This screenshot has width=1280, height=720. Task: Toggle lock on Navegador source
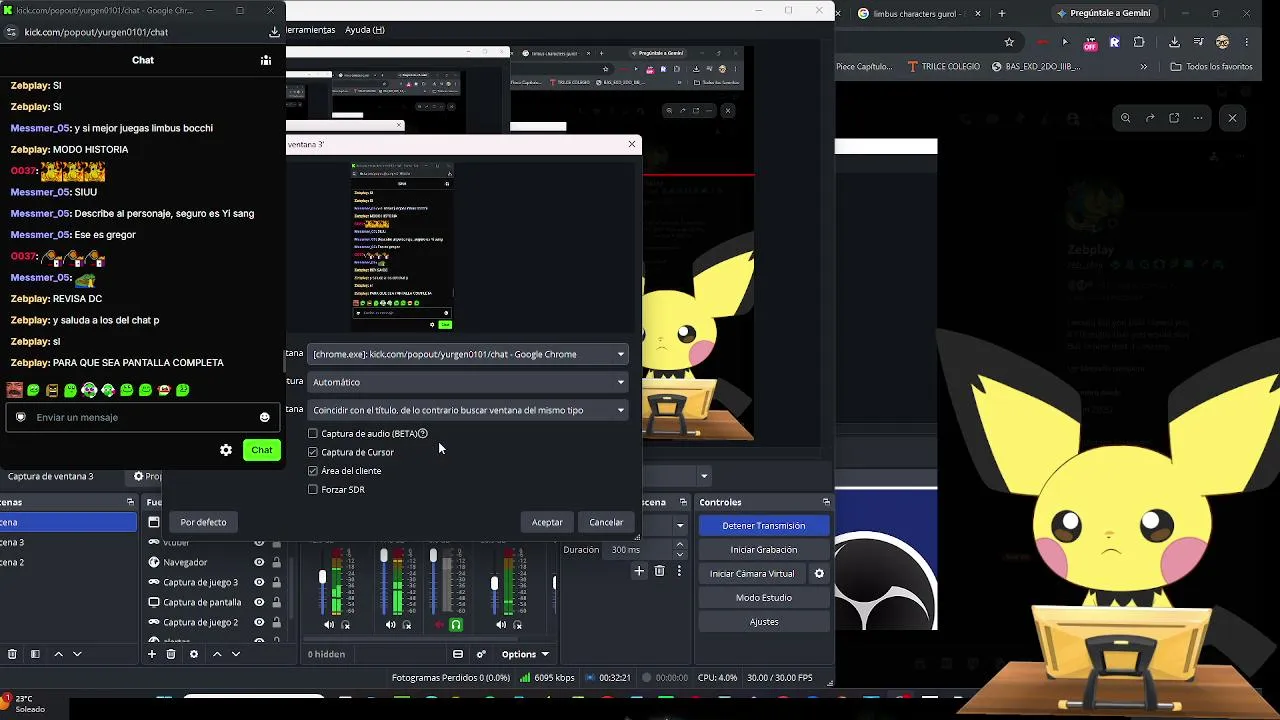[x=276, y=562]
